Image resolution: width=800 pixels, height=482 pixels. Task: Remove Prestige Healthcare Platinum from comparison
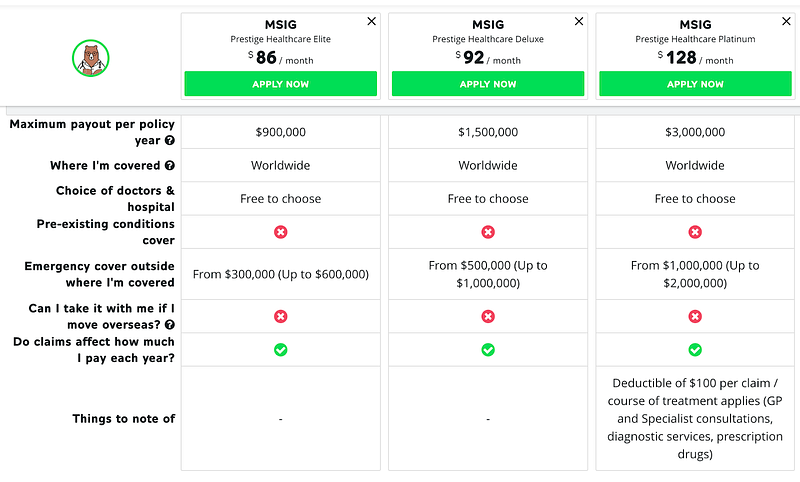point(787,21)
